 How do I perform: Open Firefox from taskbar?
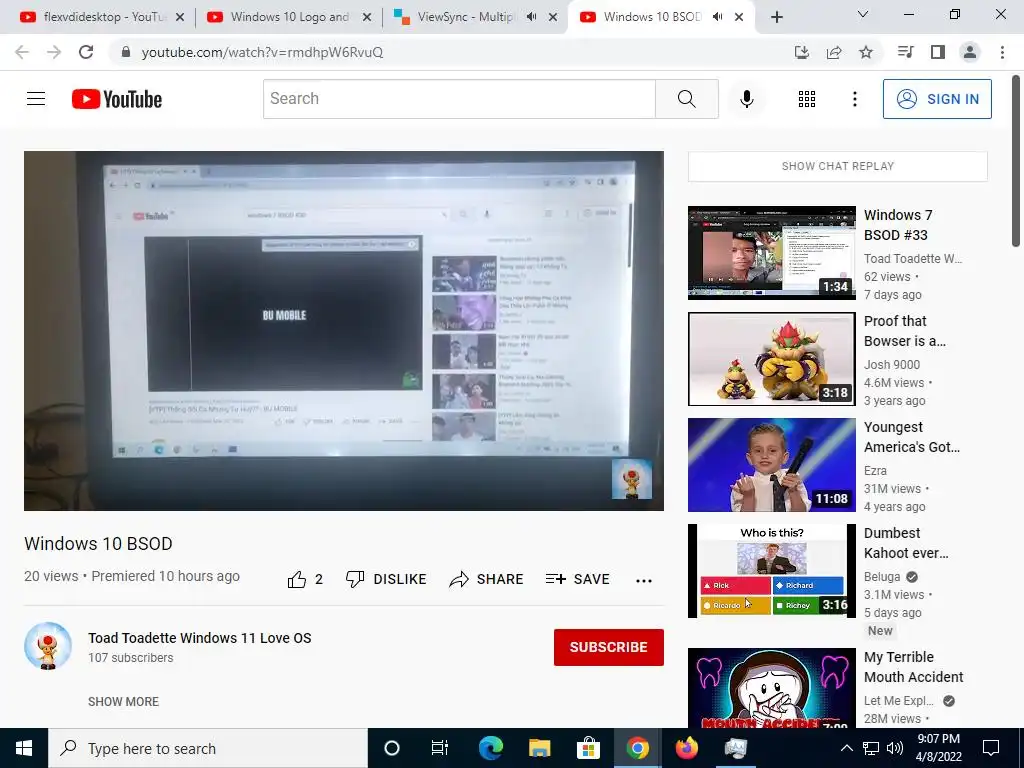(686, 748)
